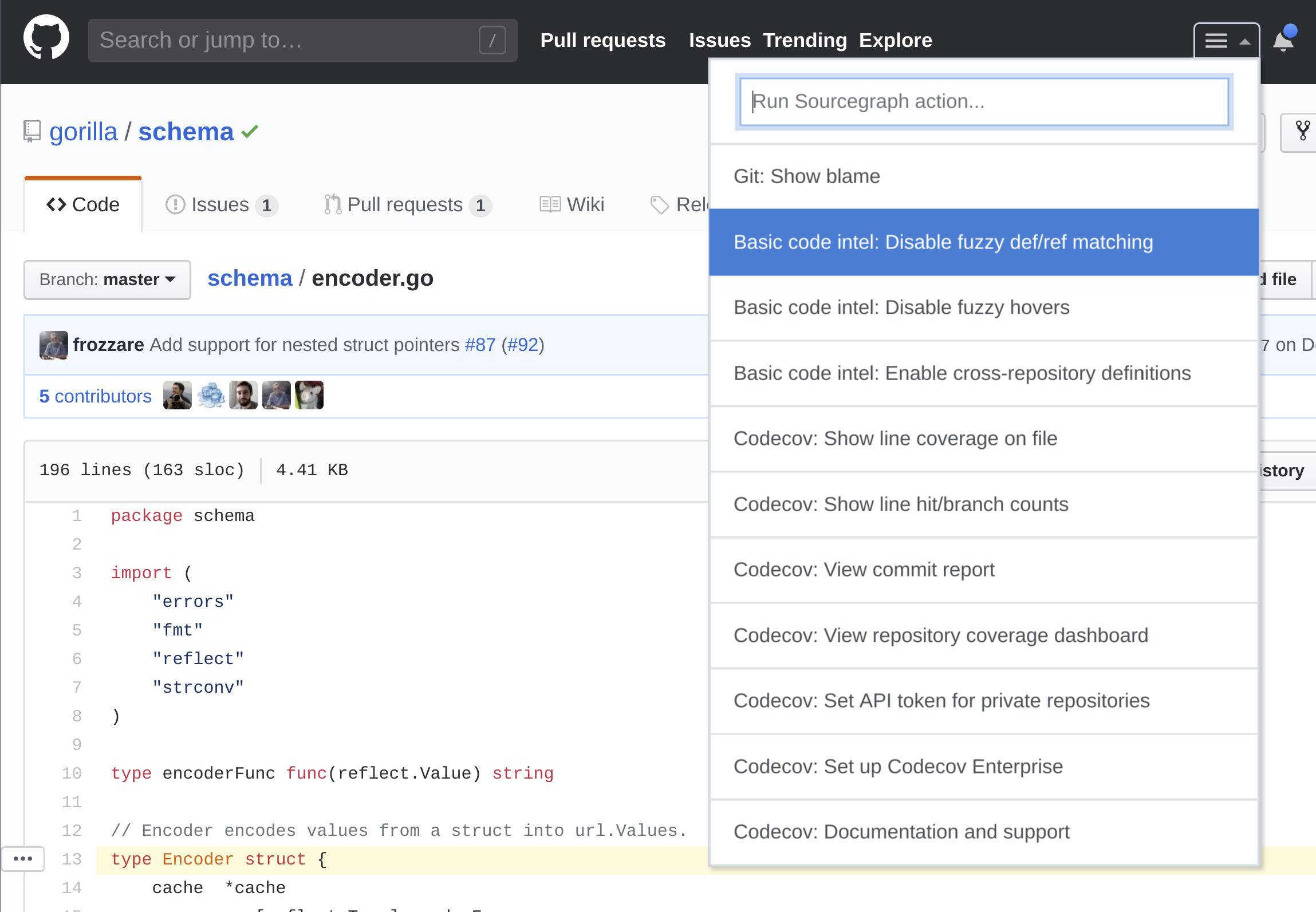Click the code brackets icon on the Code tab
This screenshot has height=912, width=1316.
(x=56, y=204)
